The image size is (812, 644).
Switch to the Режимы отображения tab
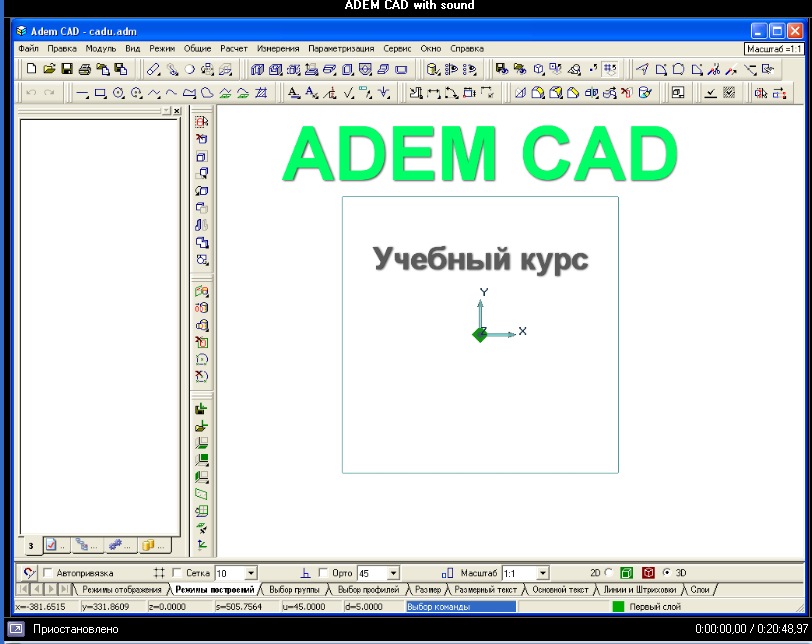[122, 590]
